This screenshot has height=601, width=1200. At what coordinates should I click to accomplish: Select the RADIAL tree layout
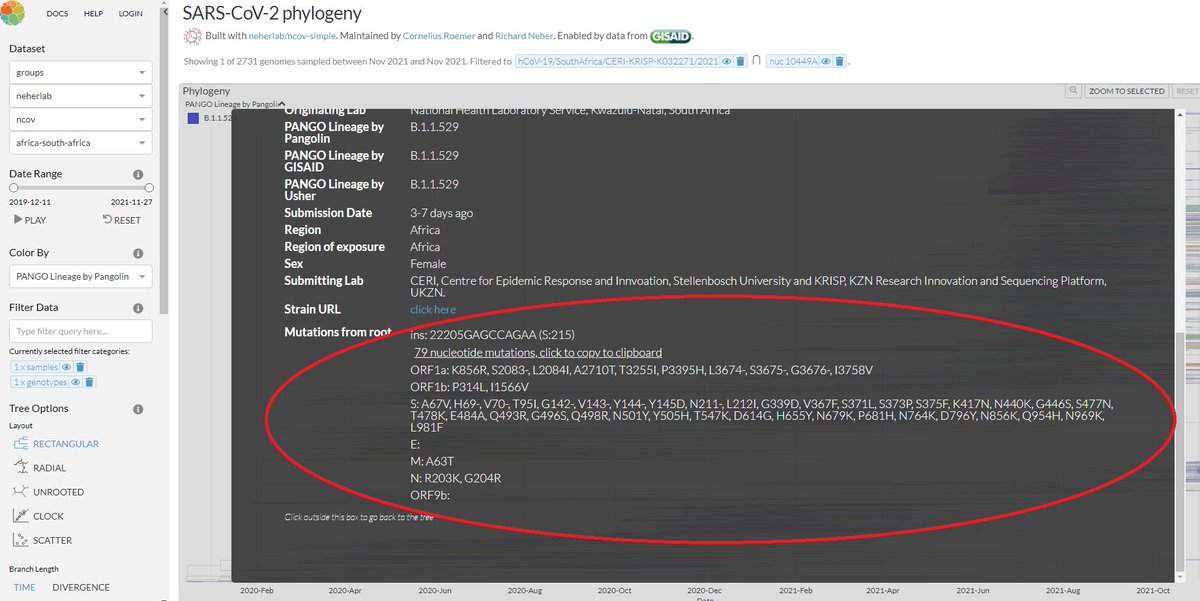point(41,468)
